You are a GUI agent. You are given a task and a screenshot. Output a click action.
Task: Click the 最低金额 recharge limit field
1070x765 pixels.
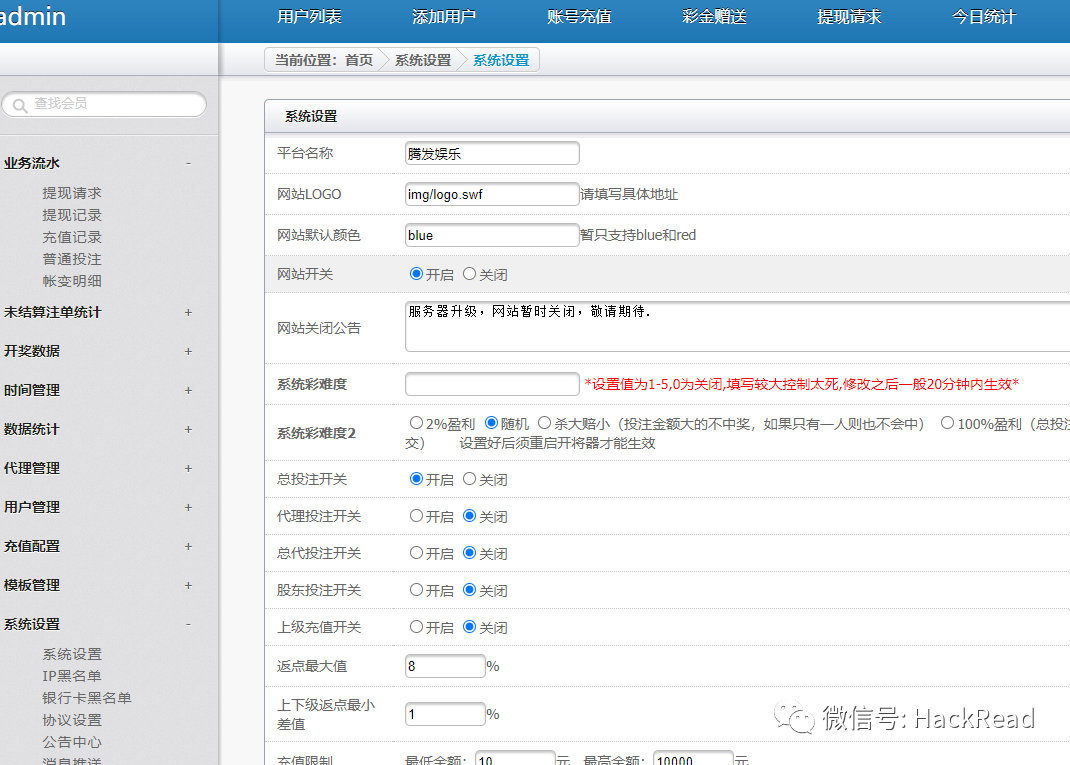point(515,759)
